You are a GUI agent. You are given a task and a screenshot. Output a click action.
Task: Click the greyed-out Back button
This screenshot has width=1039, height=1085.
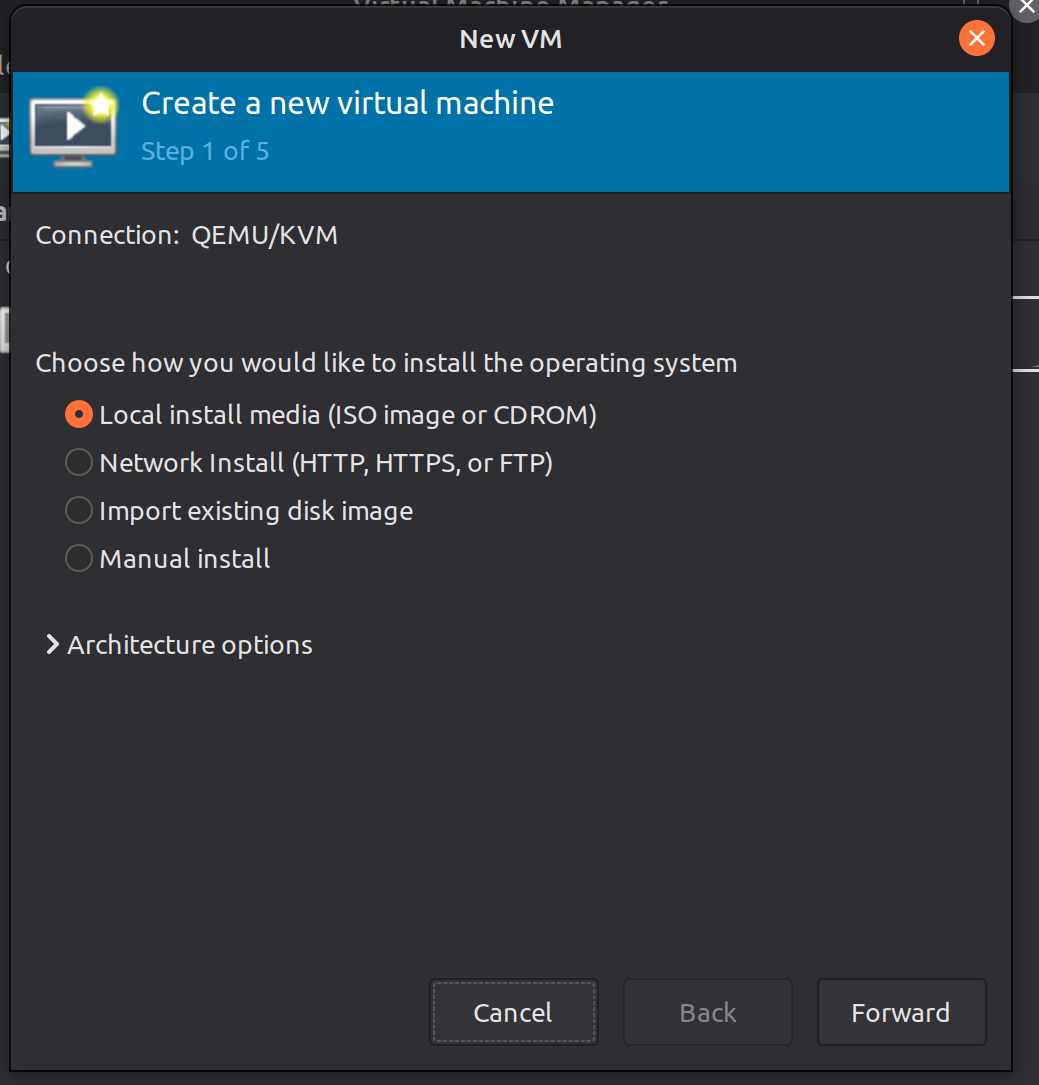point(707,1012)
